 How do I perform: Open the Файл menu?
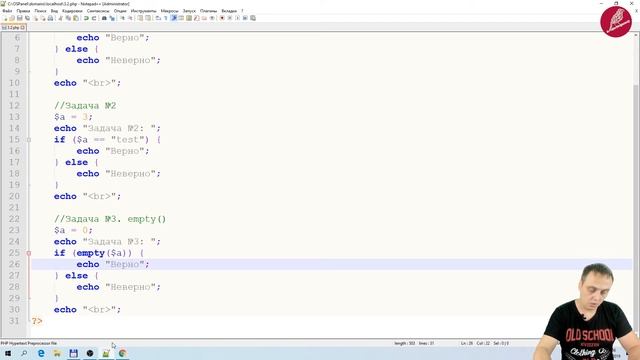click(7, 11)
